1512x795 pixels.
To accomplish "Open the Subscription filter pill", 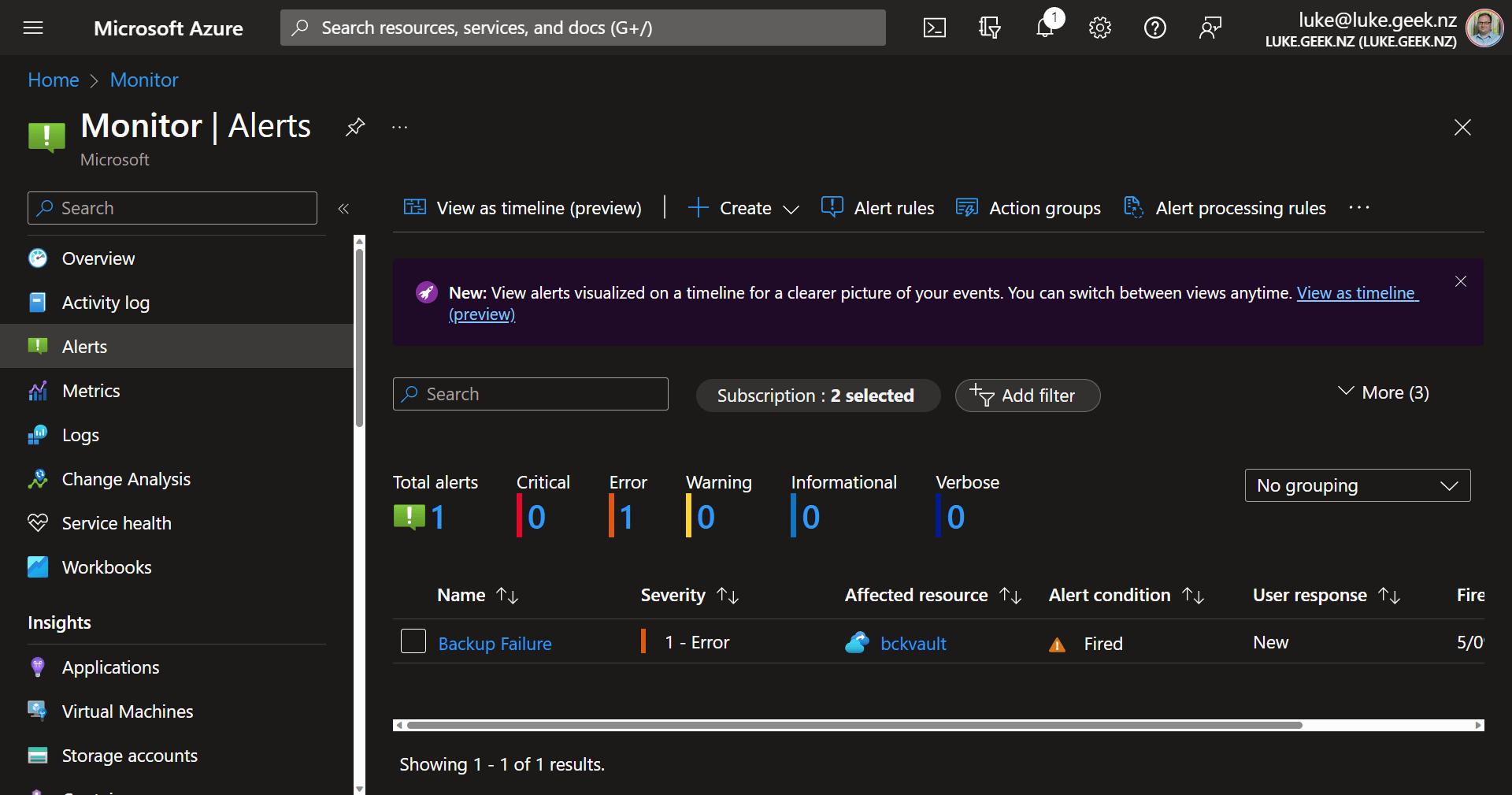I will coord(817,396).
